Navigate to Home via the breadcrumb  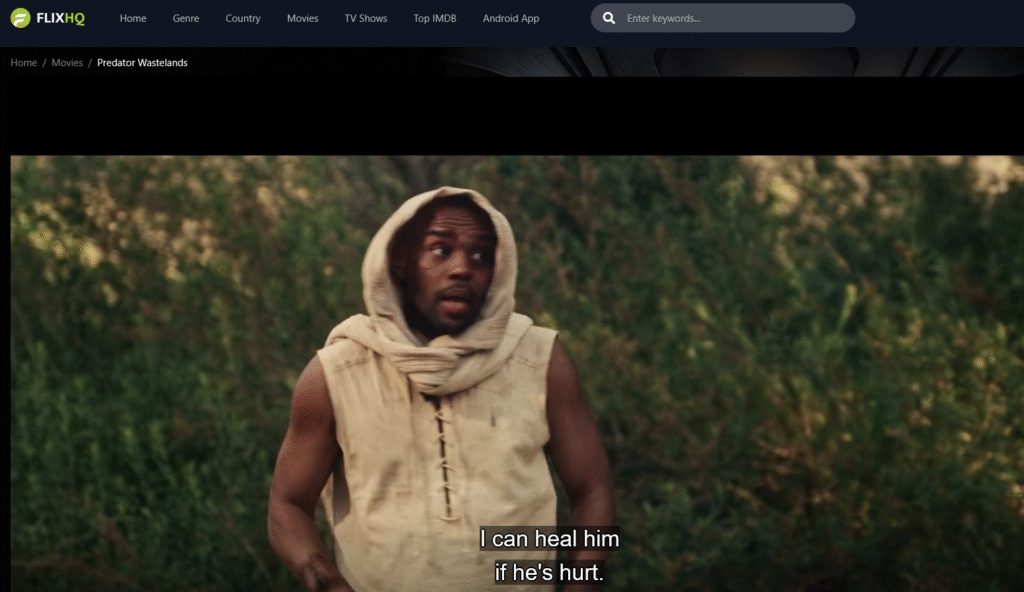(x=23, y=62)
